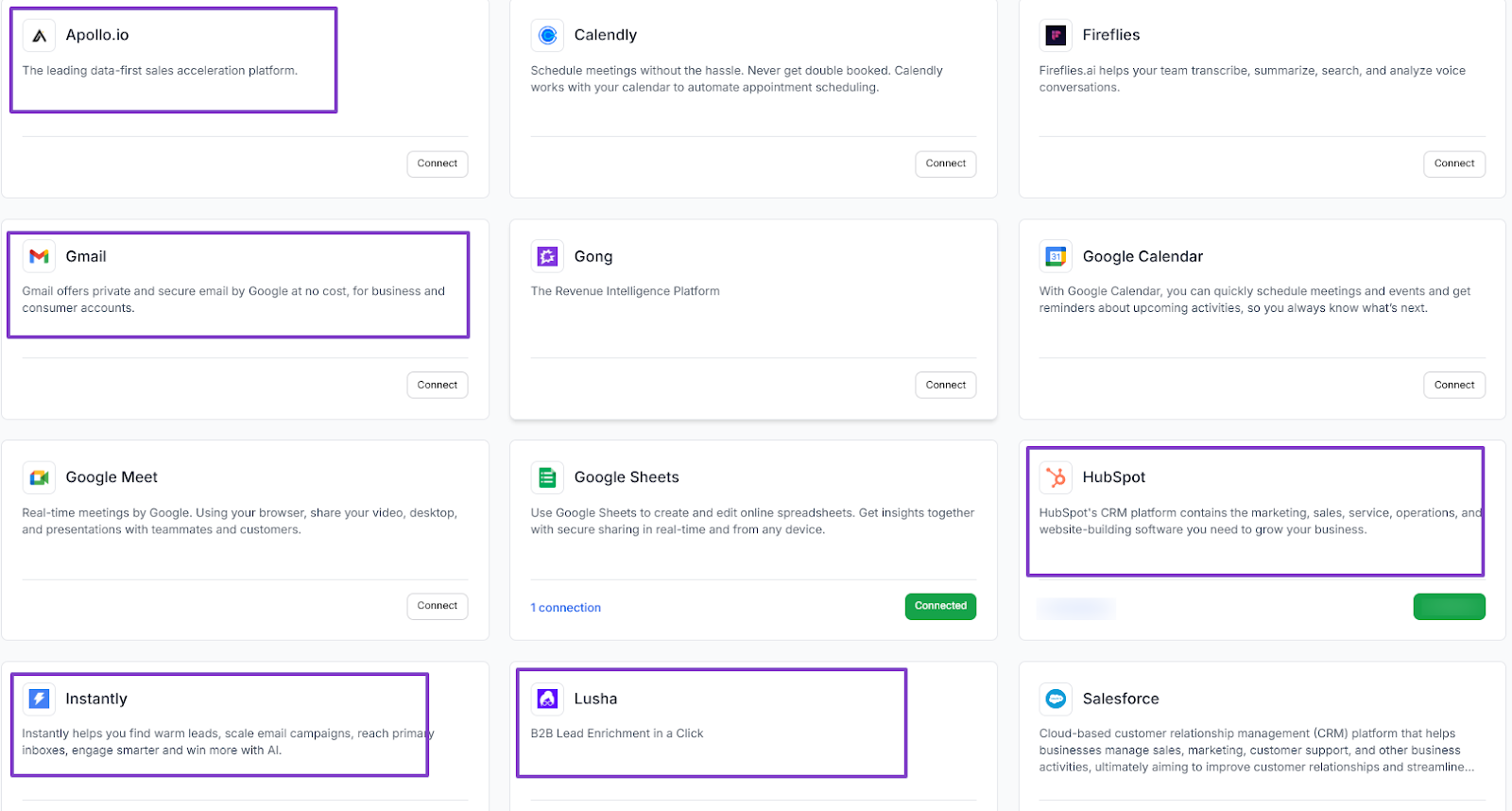Click the Calendly logo icon
This screenshot has height=811, width=1512.
click(x=547, y=36)
